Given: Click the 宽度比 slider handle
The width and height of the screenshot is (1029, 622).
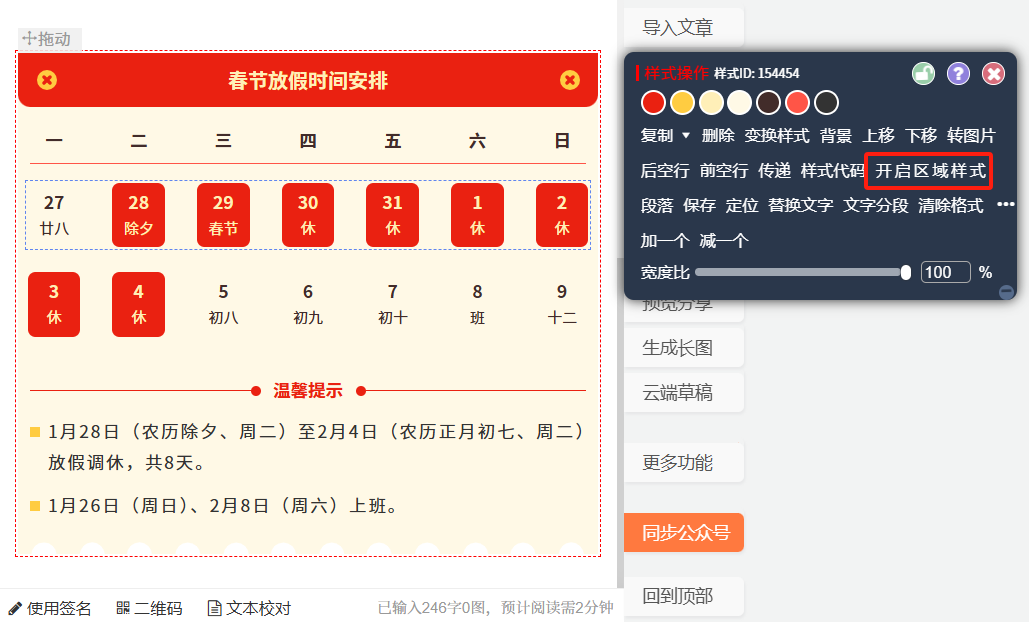Looking at the screenshot, I should click(906, 272).
